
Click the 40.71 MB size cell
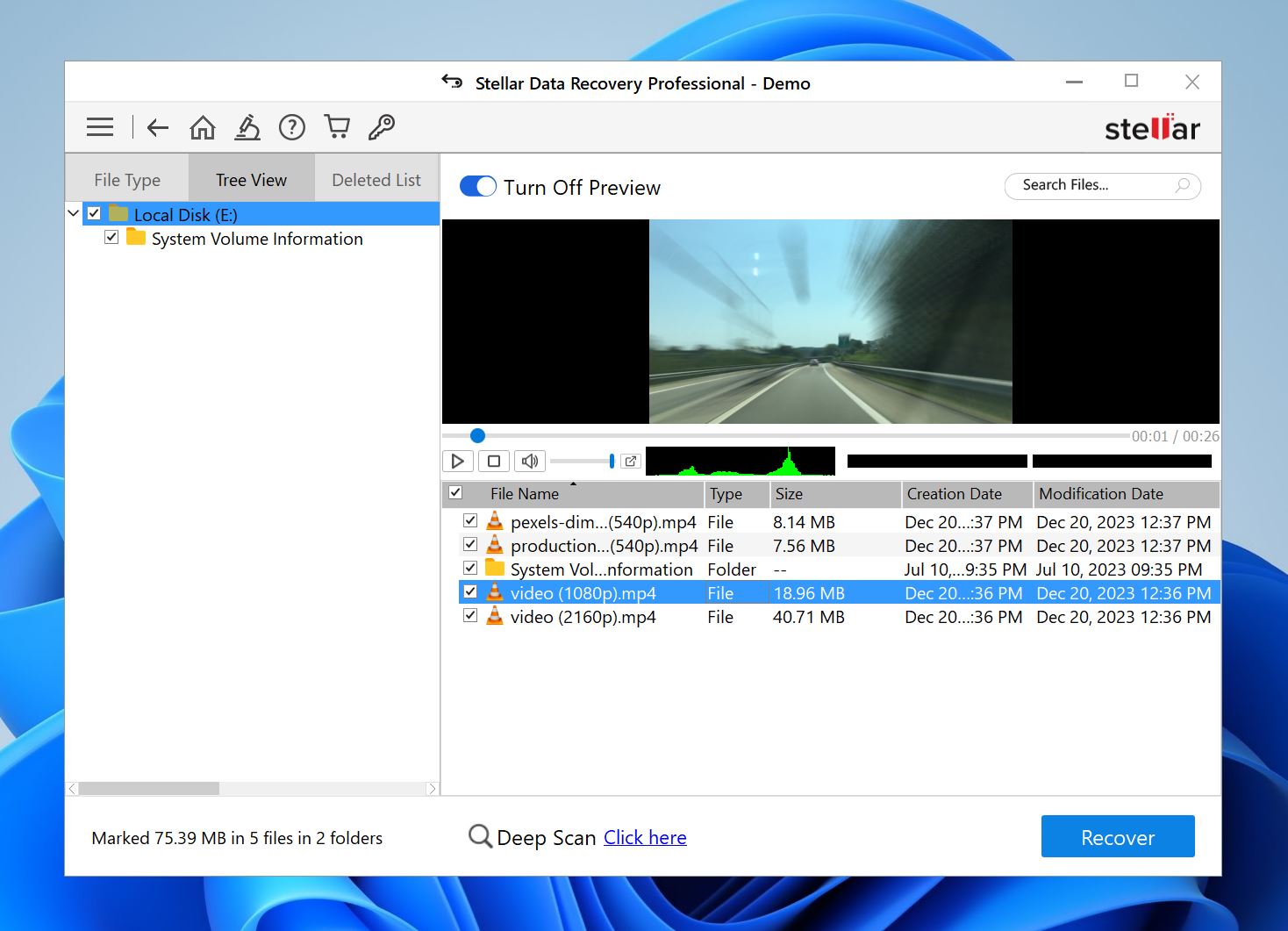click(808, 617)
